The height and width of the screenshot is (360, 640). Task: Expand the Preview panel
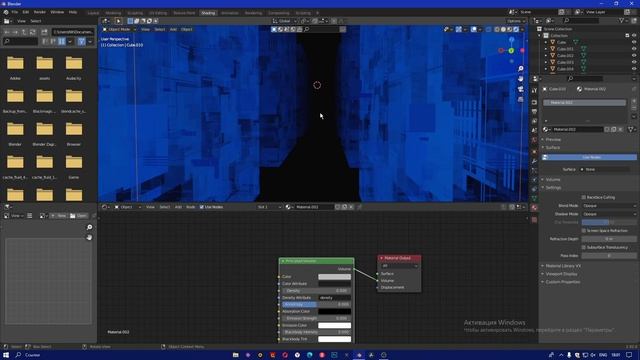pos(553,140)
